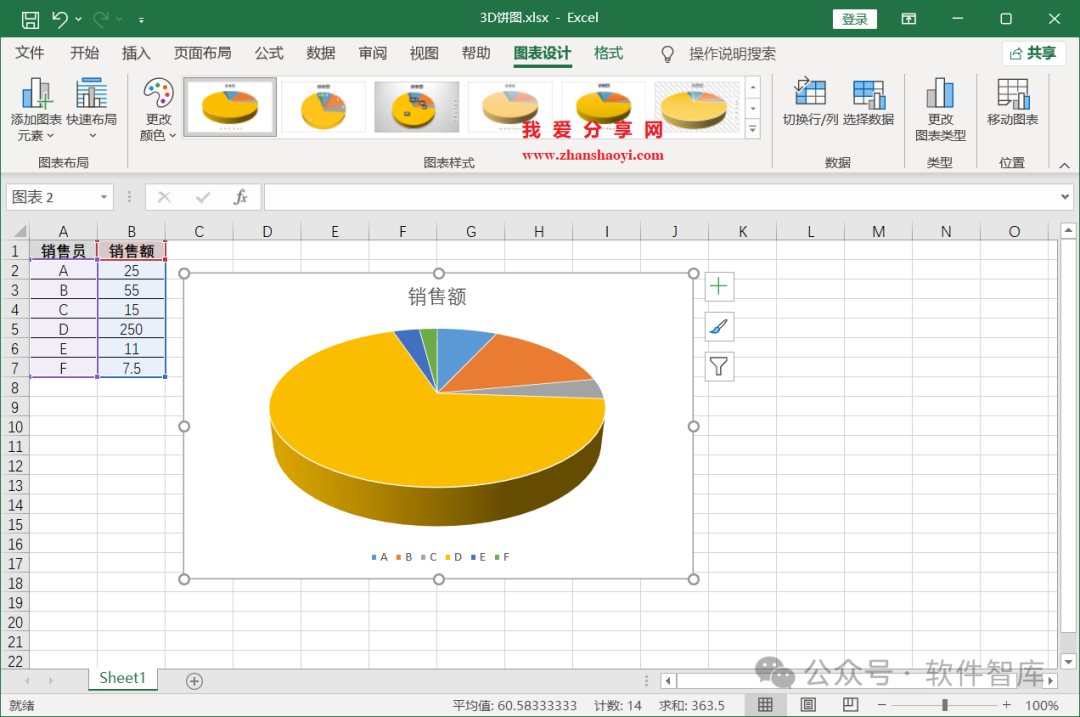Click the formula confirm checkmark icon
Screen dimensions: 1080x717
coord(202,198)
